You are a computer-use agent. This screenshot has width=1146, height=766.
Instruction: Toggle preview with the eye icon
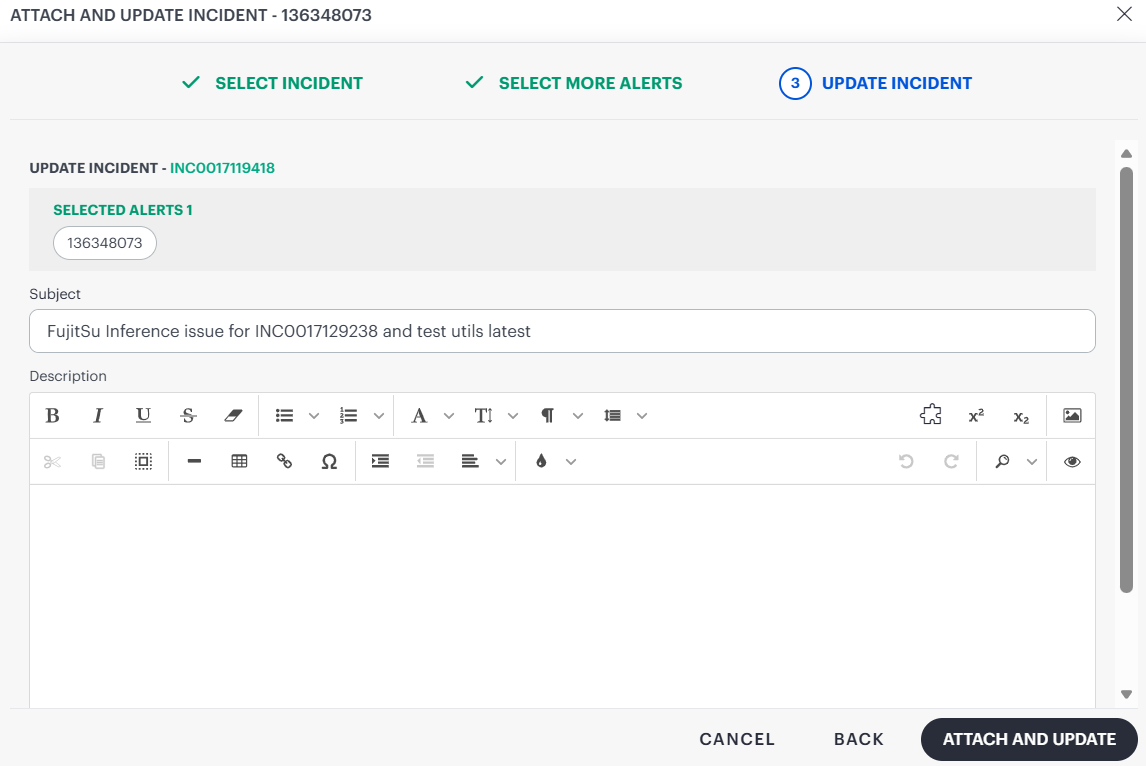(1072, 461)
